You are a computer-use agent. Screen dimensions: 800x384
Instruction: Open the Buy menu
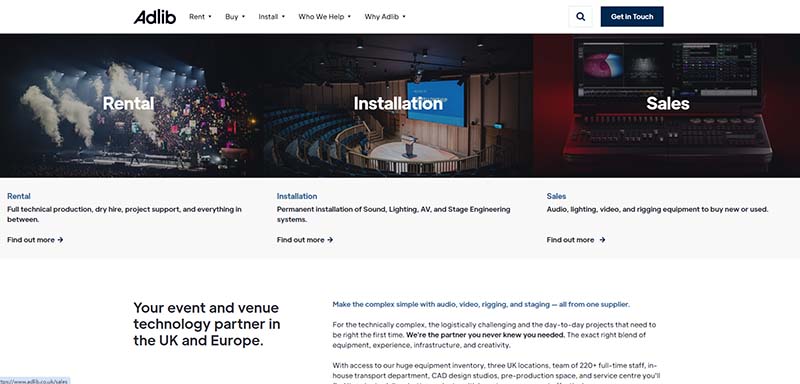coord(235,17)
